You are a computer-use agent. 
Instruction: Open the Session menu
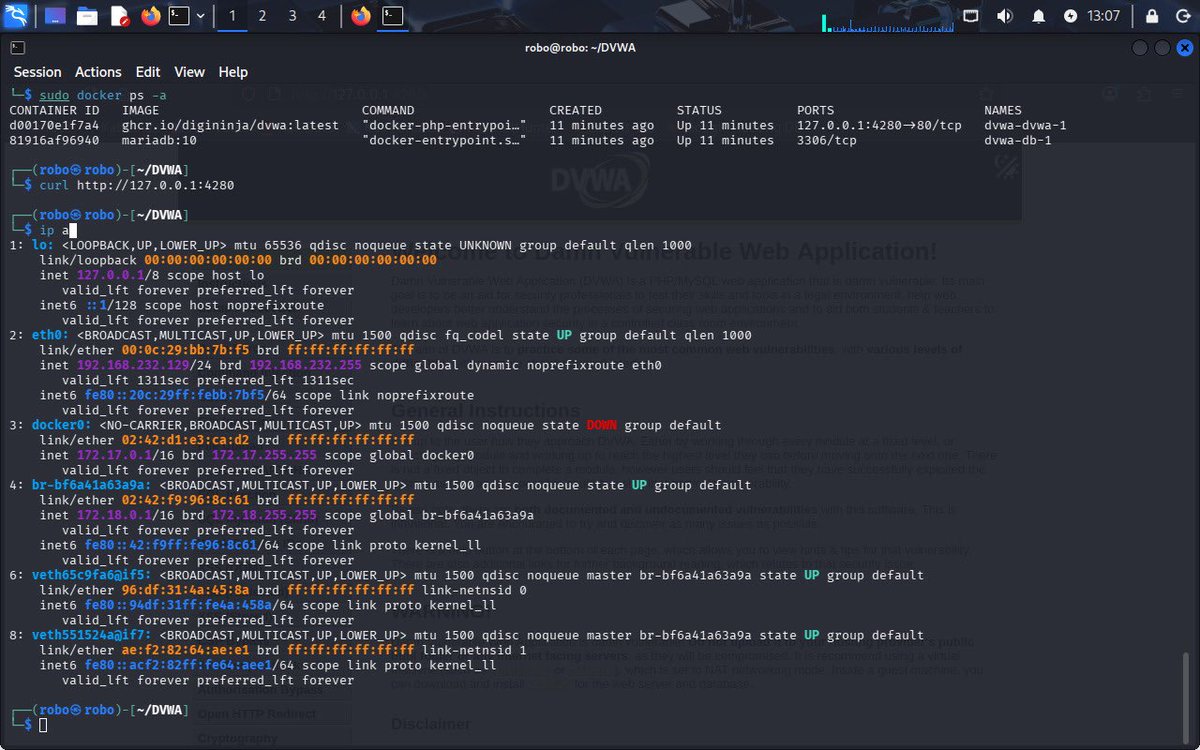pyautogui.click(x=37, y=72)
